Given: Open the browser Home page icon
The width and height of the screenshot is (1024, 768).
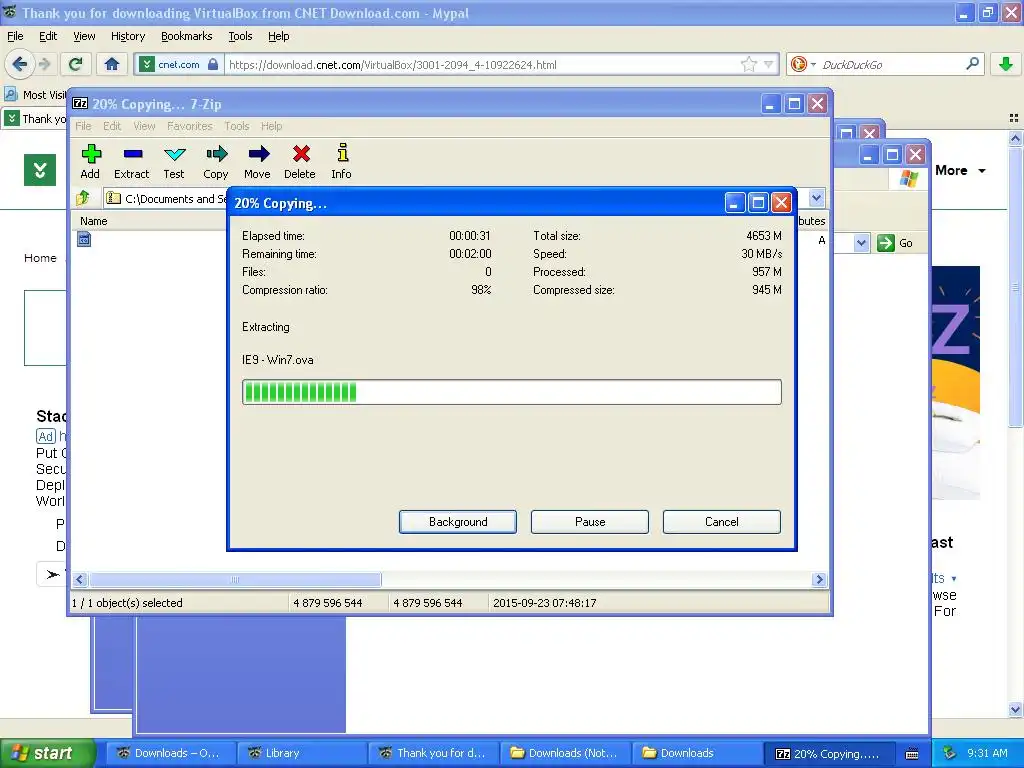Looking at the screenshot, I should [112, 64].
